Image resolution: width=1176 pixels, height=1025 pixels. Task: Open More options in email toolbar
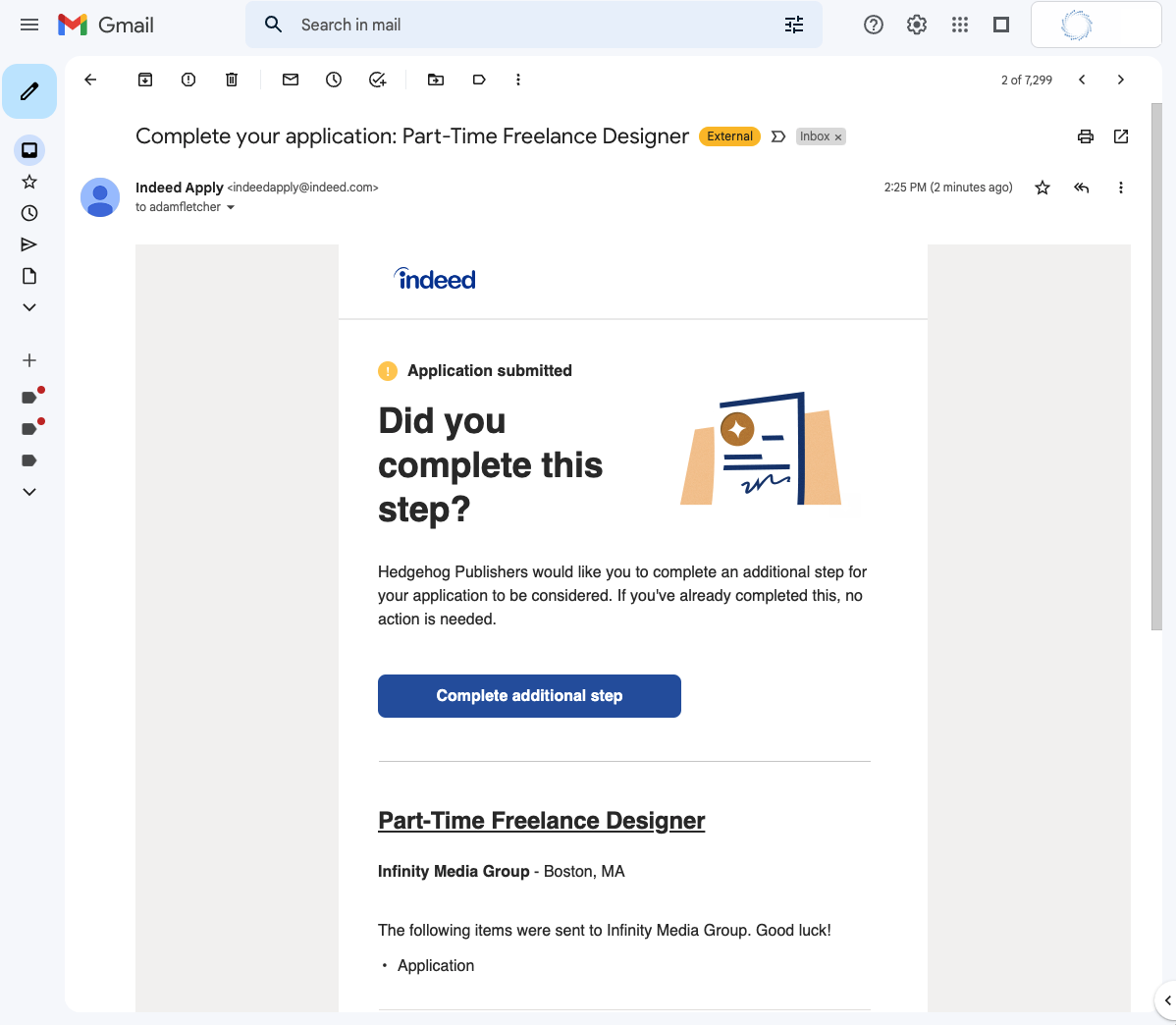(x=518, y=80)
